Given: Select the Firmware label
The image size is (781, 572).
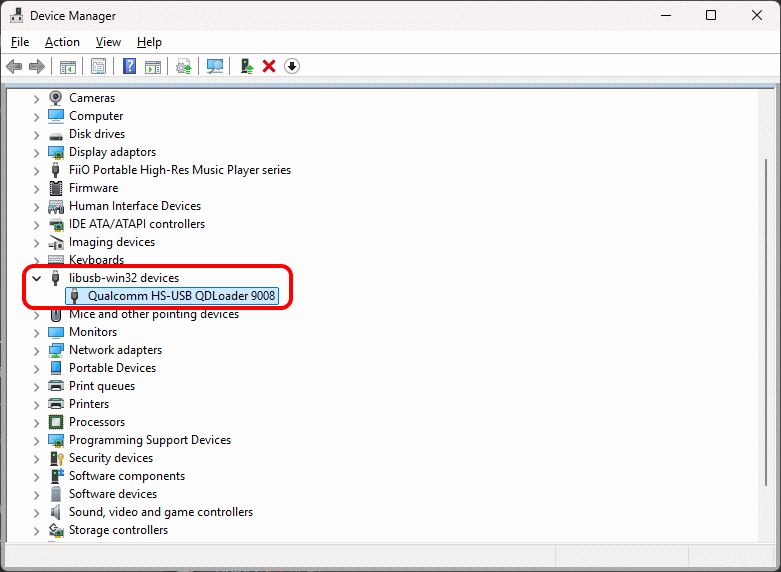Looking at the screenshot, I should (94, 188).
